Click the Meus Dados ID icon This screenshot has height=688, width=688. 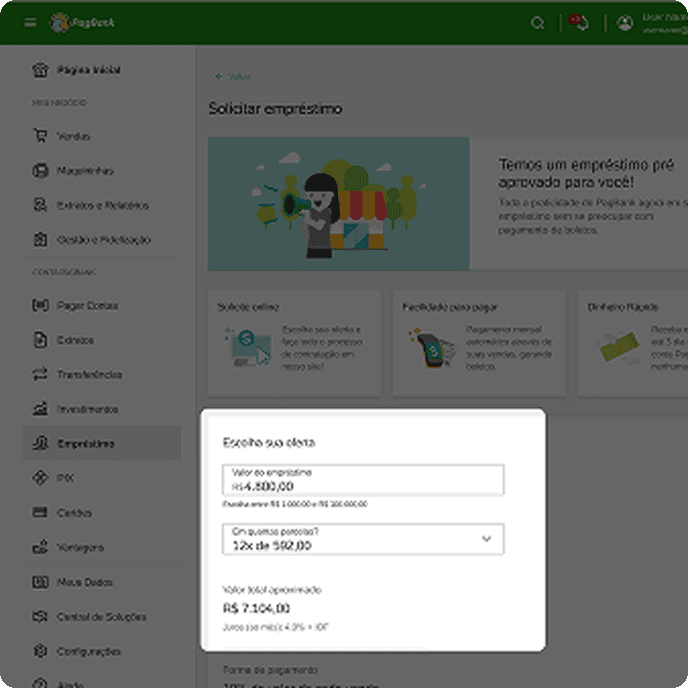tap(40, 582)
